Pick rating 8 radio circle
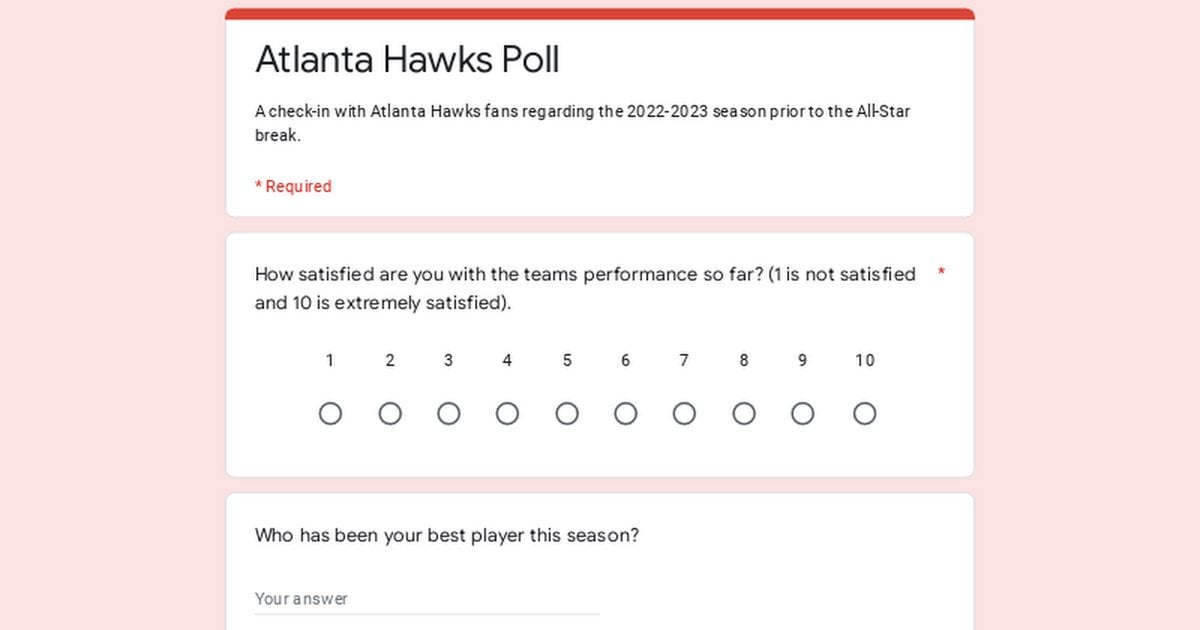This screenshot has height=630, width=1200. point(744,414)
